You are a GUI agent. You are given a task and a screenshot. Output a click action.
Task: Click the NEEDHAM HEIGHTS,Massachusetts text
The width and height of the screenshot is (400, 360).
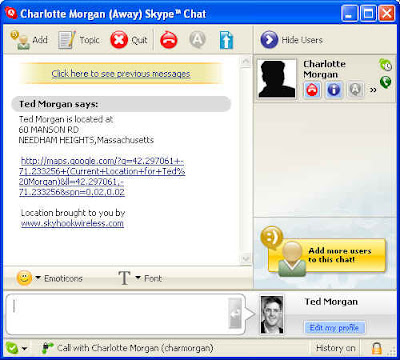(x=86, y=140)
